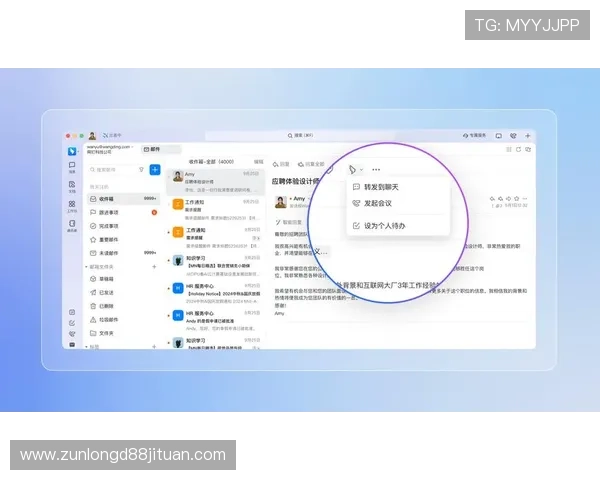Collapse the 标签 section triangle

[x=86, y=346]
